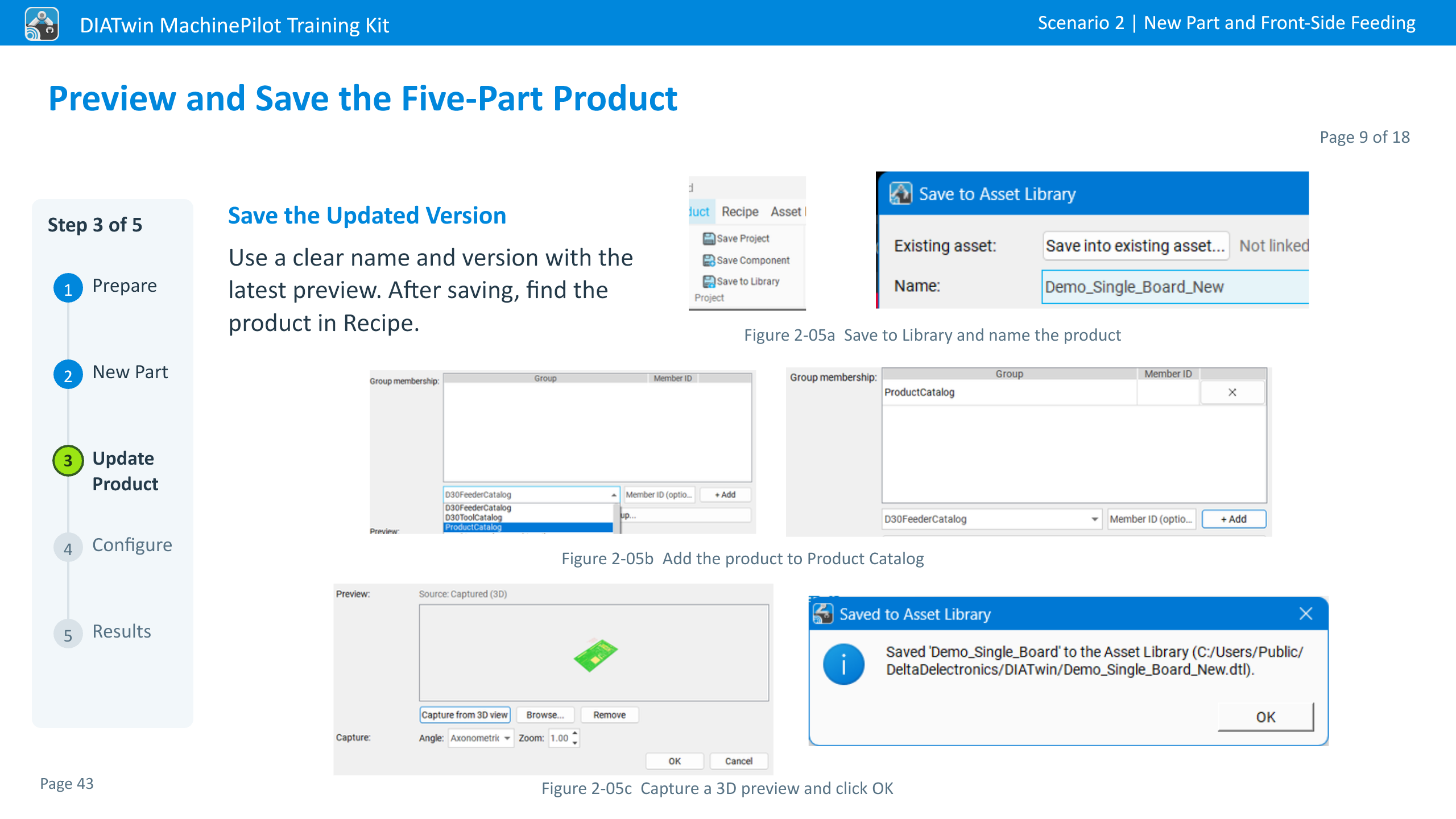Click + Add button in right group panel
This screenshot has height=819, width=1456.
coord(1234,519)
